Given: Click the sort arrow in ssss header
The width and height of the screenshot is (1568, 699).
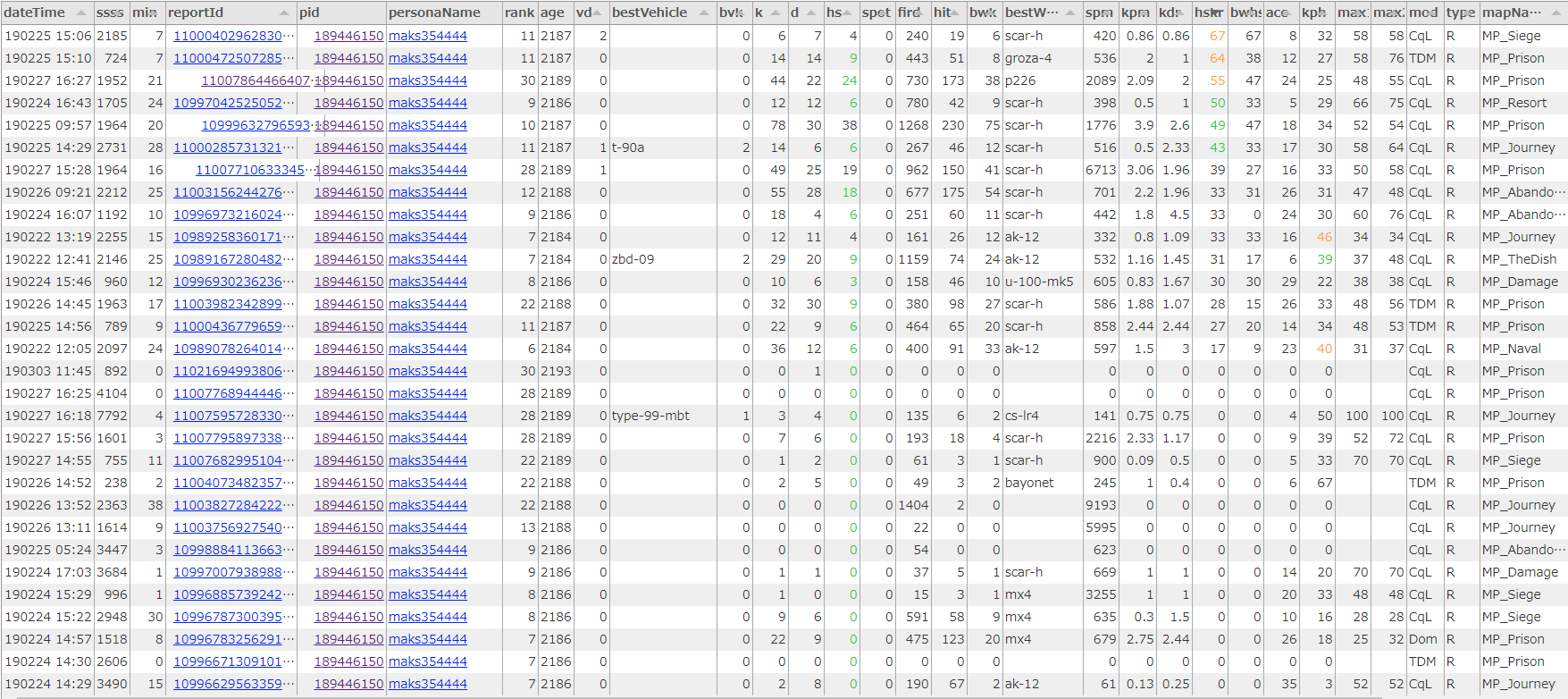Looking at the screenshot, I should 118,13.
